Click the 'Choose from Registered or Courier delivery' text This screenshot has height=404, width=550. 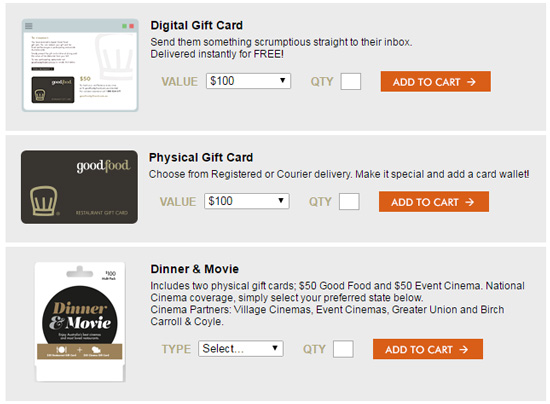[250, 174]
